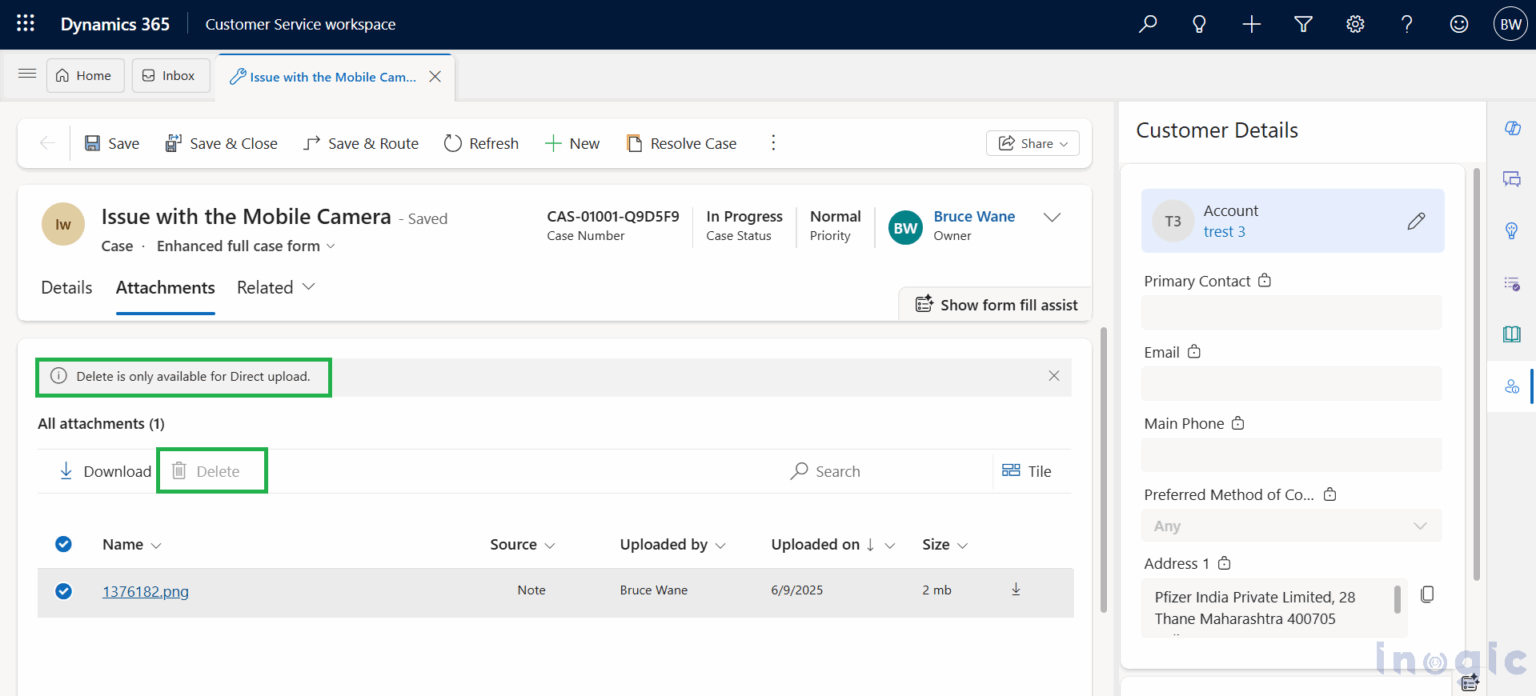Image resolution: width=1536 pixels, height=696 pixels.
Task: Open the 1376182.png attachment link
Action: coord(145,591)
